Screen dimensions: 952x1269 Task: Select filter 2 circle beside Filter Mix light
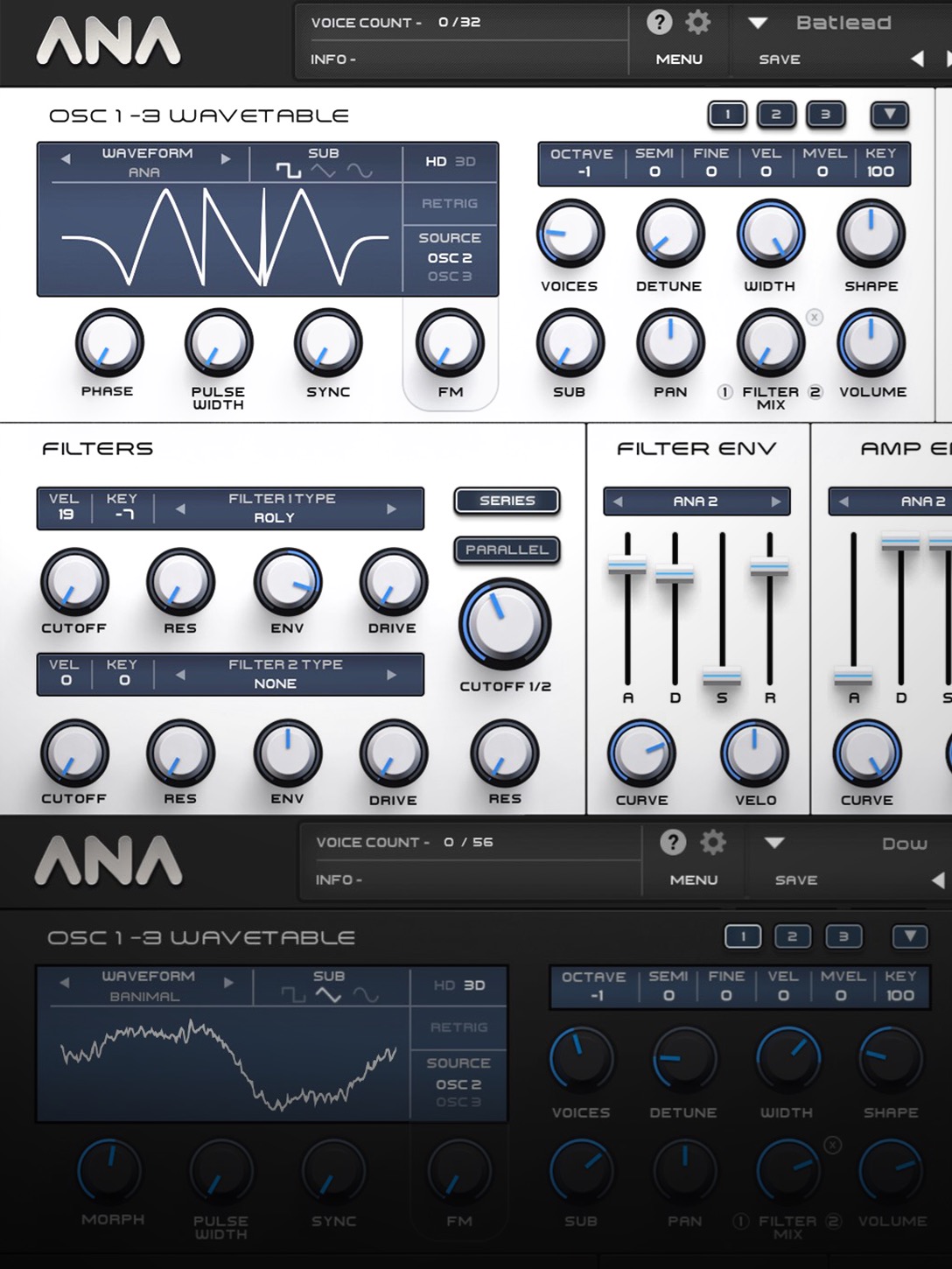(815, 392)
